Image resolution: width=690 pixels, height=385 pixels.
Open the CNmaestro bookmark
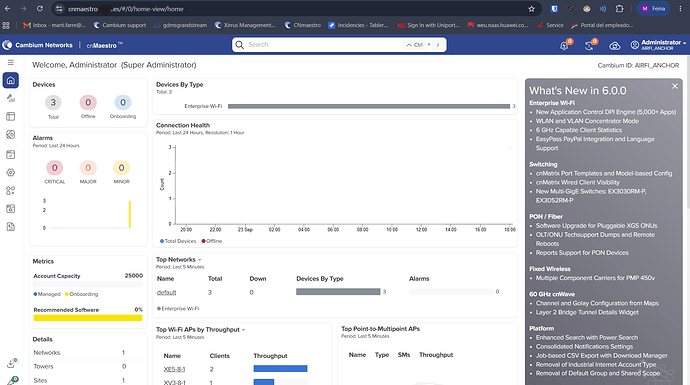tap(303, 26)
